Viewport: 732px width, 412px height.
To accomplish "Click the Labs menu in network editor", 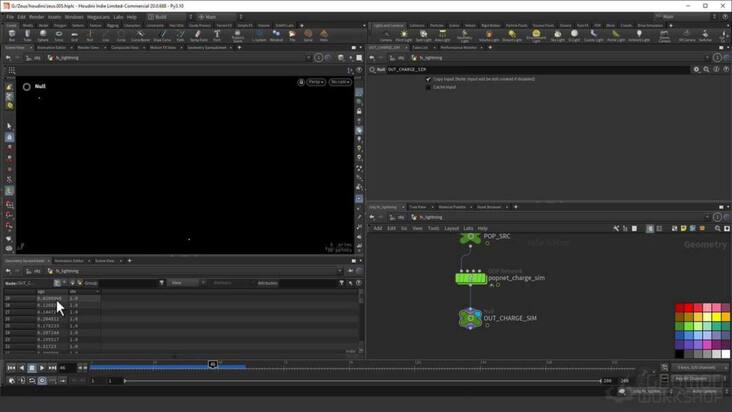I will click(x=468, y=228).
